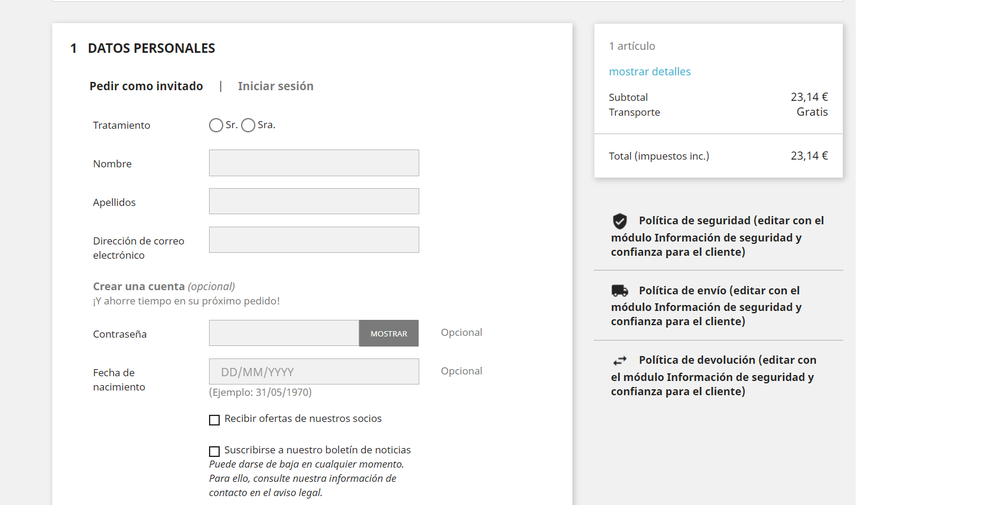Select Pedir como invitado tab

146,86
